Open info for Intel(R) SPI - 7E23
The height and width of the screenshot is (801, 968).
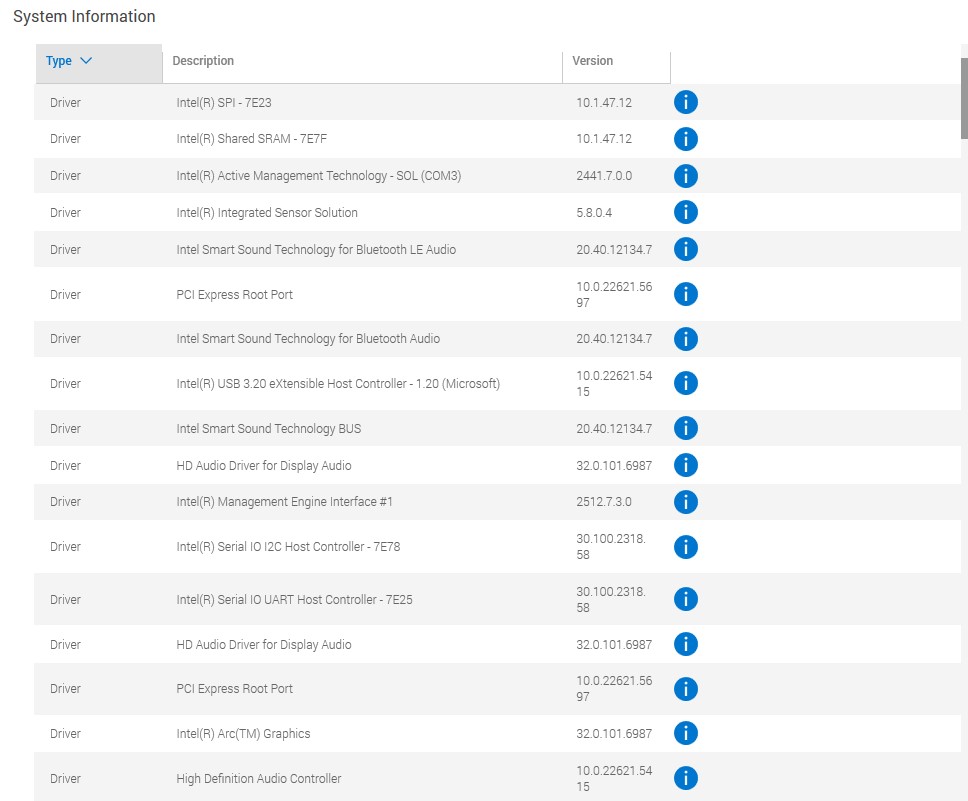685,102
